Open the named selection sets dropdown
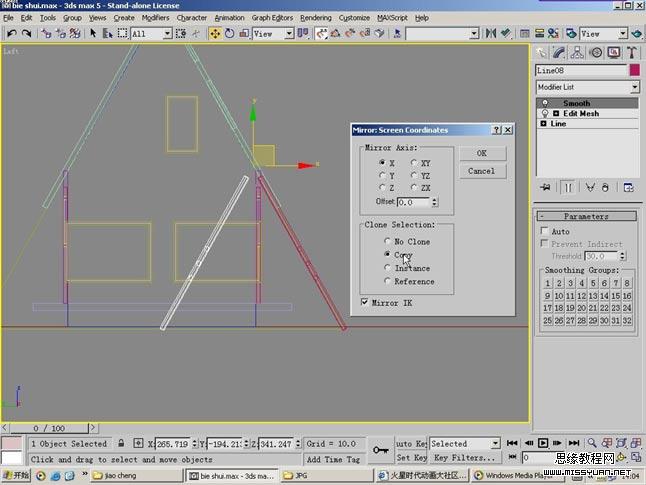Viewport: 646px width, 485px height. (474, 34)
